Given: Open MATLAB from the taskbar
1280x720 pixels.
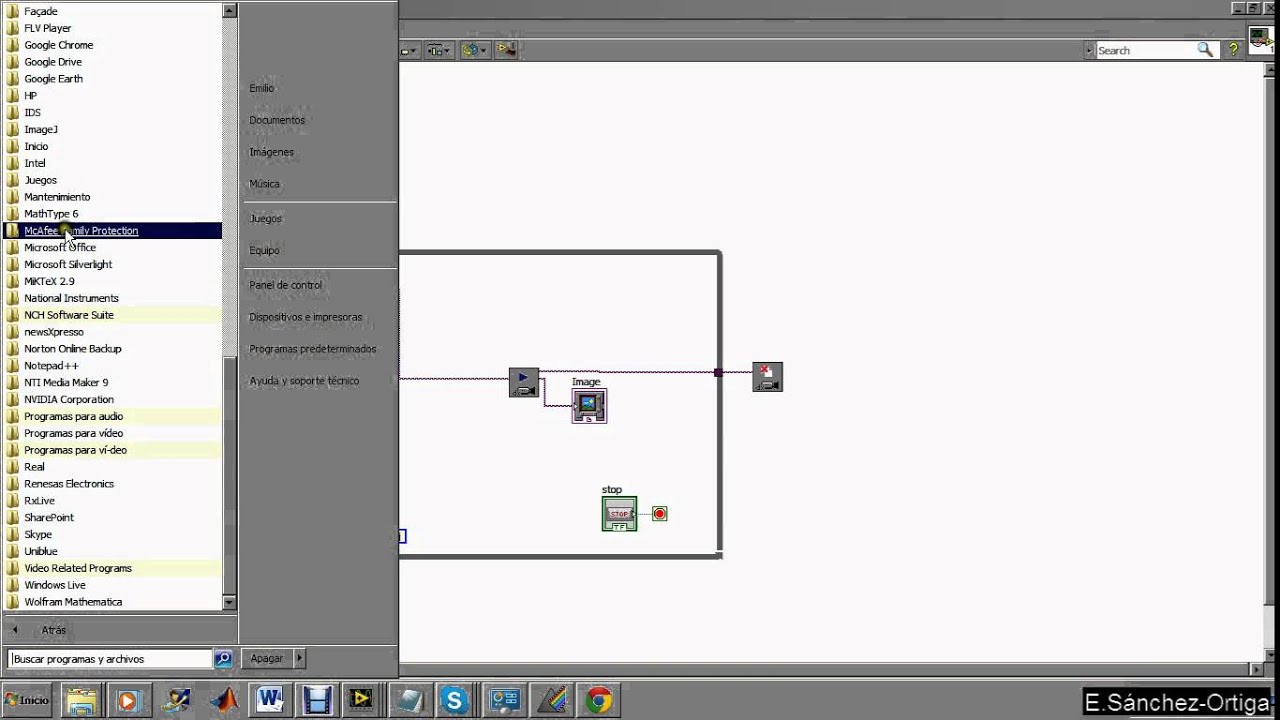Looking at the screenshot, I should click(224, 700).
